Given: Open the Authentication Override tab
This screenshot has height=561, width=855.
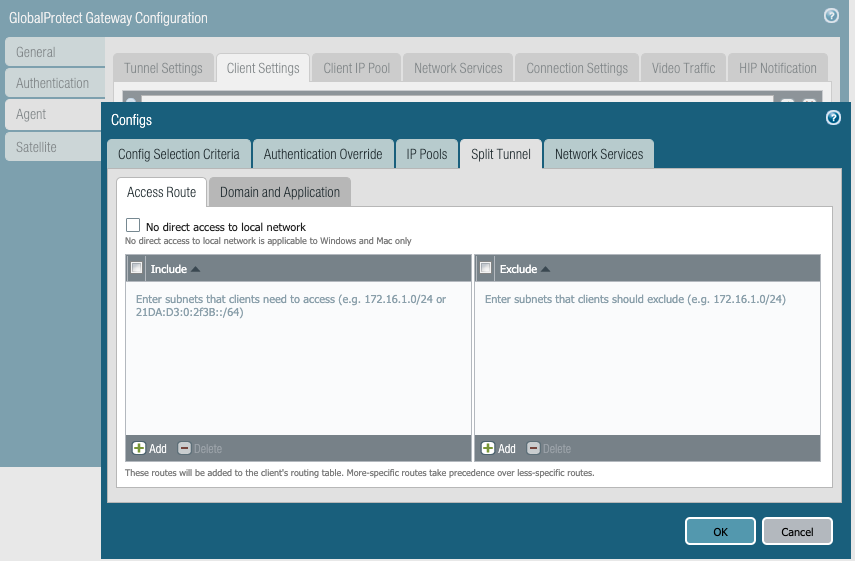Looking at the screenshot, I should pyautogui.click(x=323, y=154).
